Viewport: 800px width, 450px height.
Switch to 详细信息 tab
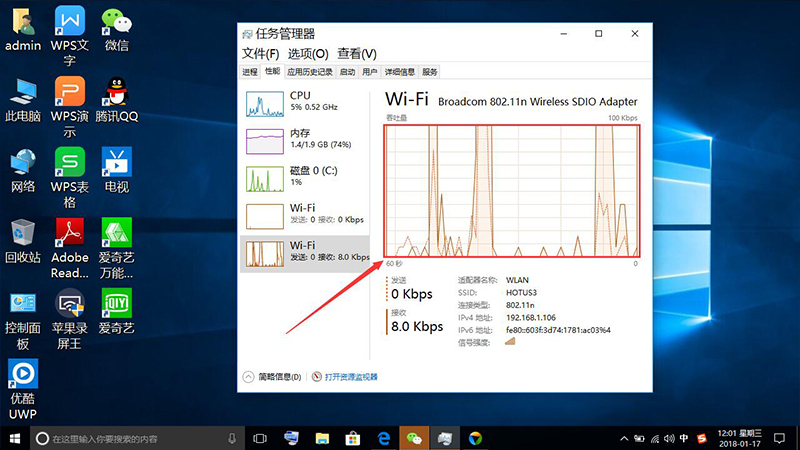pos(399,72)
